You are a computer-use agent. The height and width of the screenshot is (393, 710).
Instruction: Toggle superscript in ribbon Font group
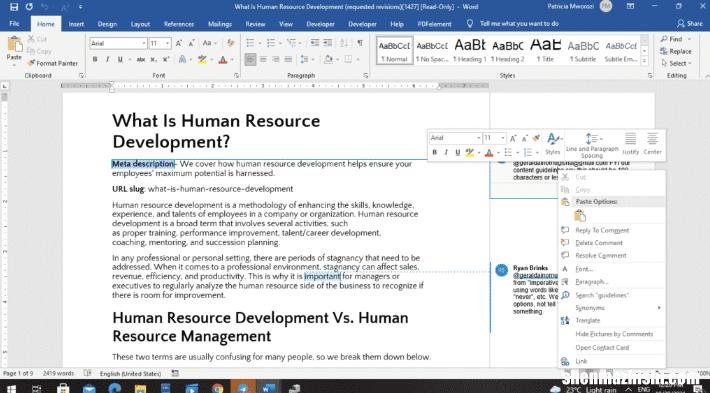point(166,59)
